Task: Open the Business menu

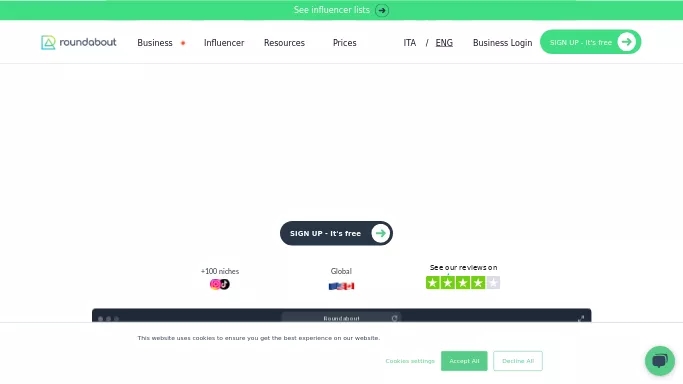Action: (155, 43)
